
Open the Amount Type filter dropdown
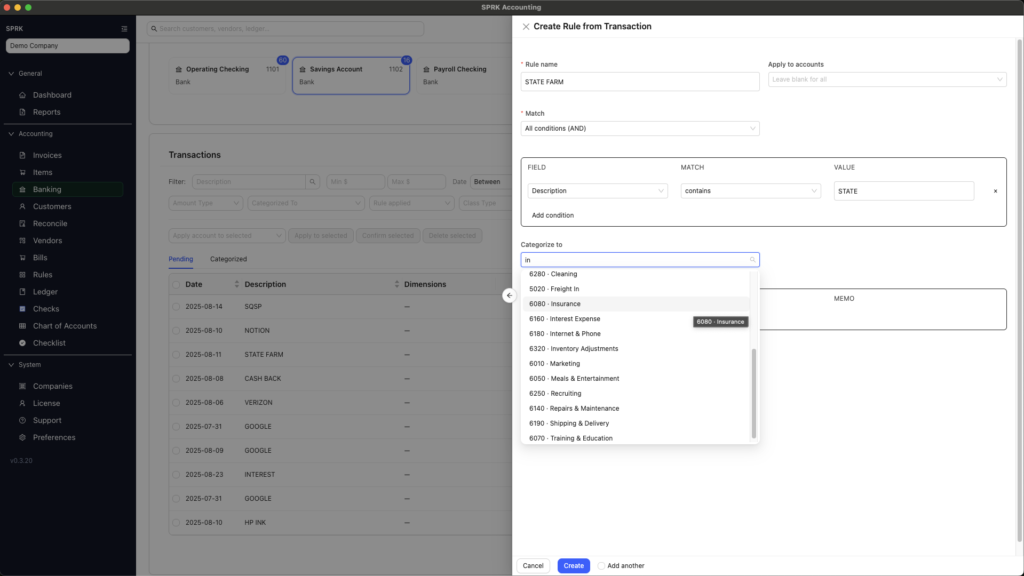tap(206, 203)
